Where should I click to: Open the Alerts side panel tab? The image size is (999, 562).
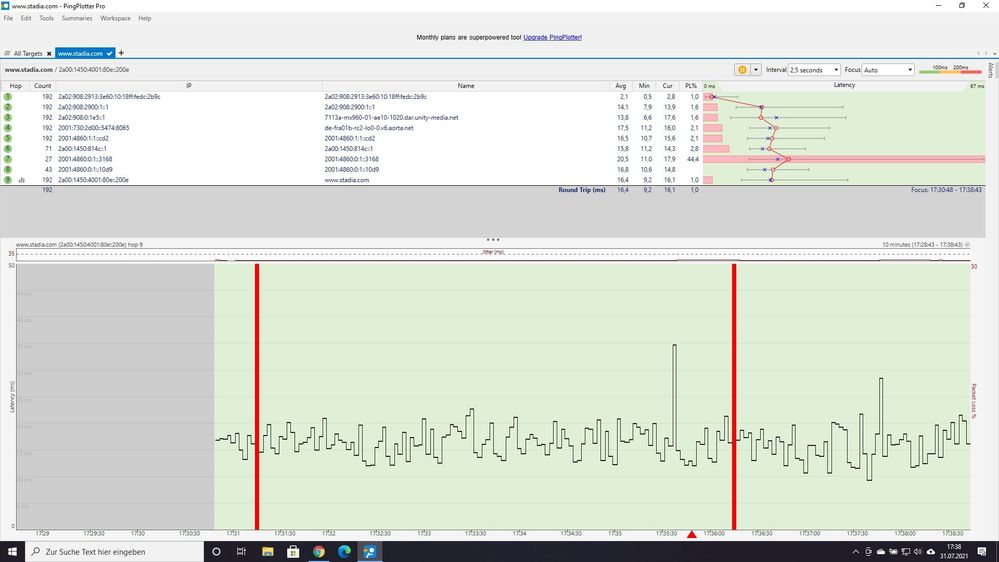(991, 69)
